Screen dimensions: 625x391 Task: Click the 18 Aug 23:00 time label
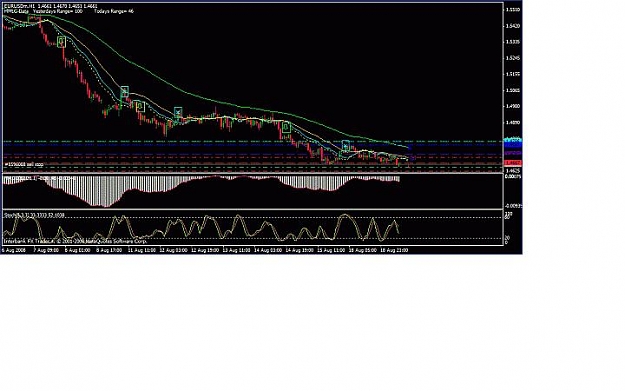tap(395, 250)
